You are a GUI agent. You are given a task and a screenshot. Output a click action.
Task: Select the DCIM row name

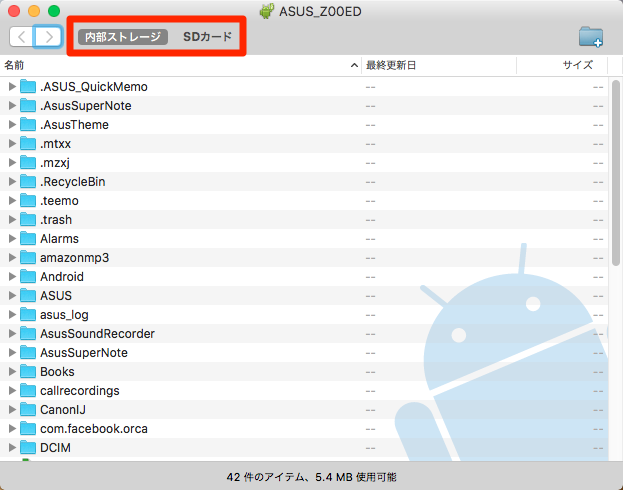55,448
